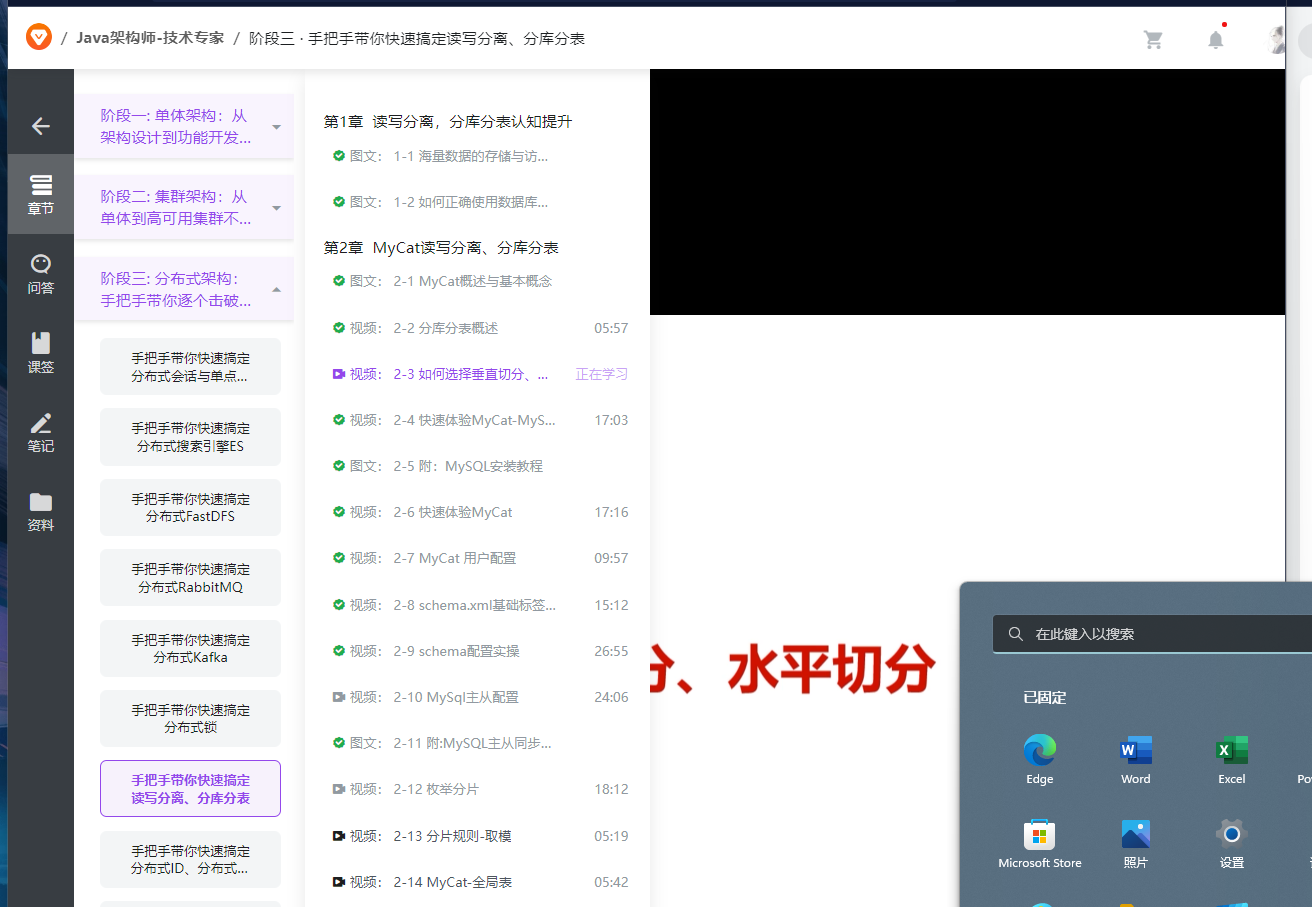
Task: Collapse 阶段三 分布式架构 section
Action: tap(184, 289)
